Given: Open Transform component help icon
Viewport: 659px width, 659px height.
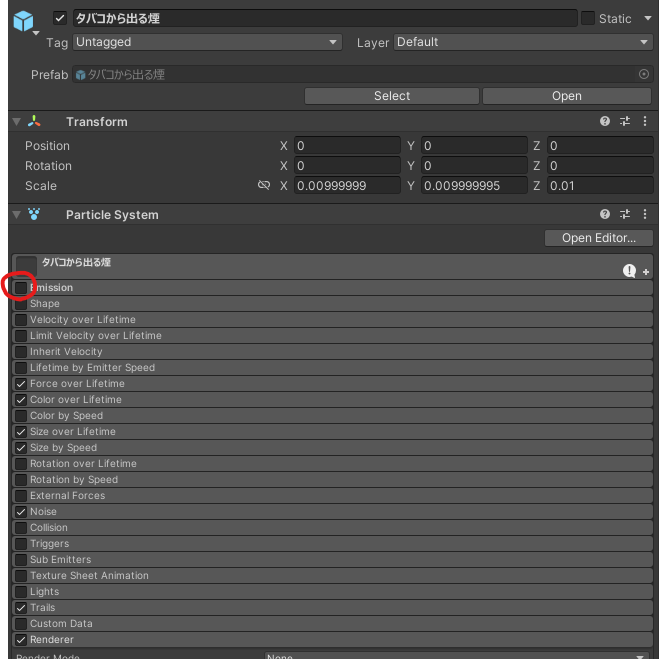Looking at the screenshot, I should (x=605, y=121).
